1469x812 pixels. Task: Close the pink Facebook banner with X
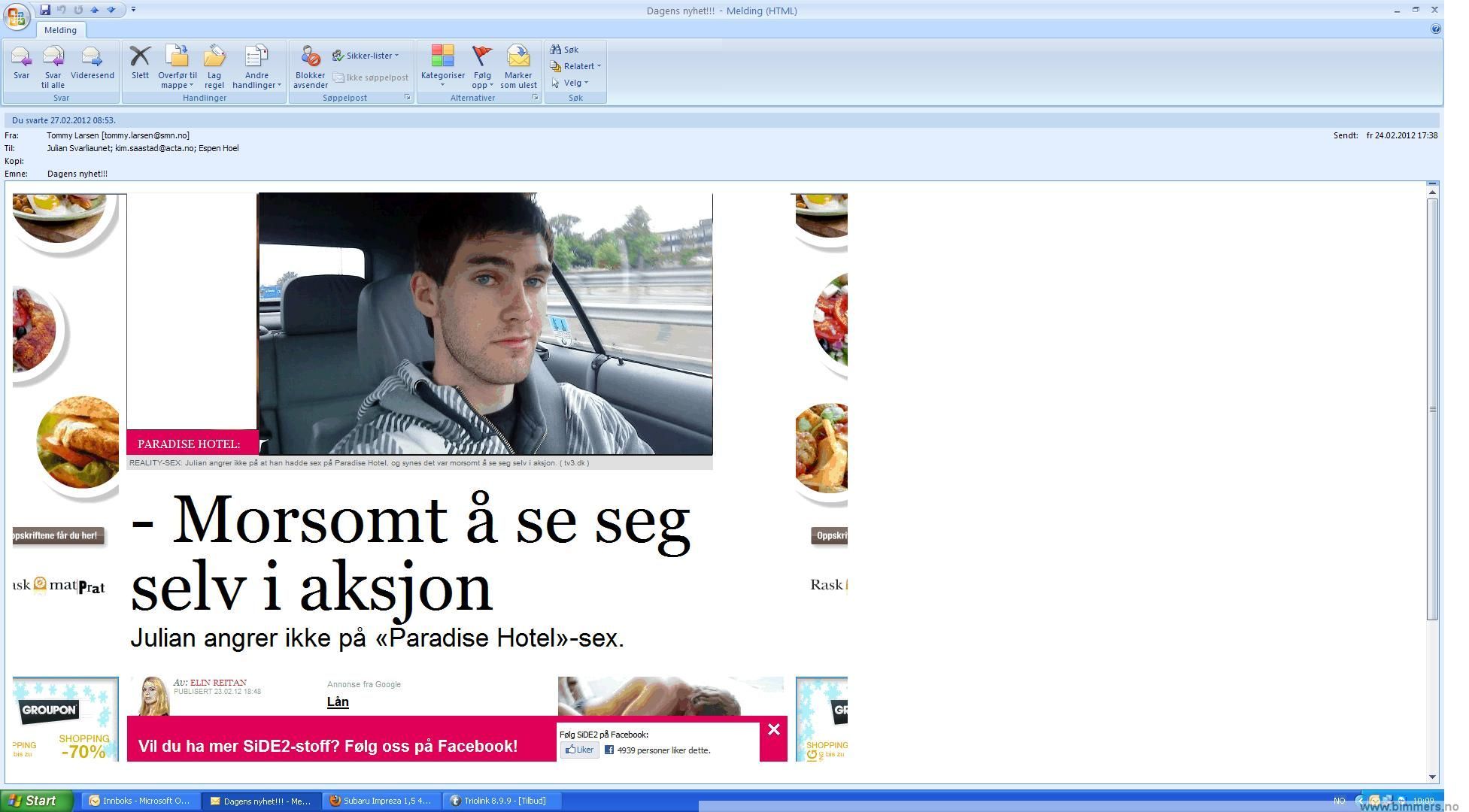tap(773, 729)
